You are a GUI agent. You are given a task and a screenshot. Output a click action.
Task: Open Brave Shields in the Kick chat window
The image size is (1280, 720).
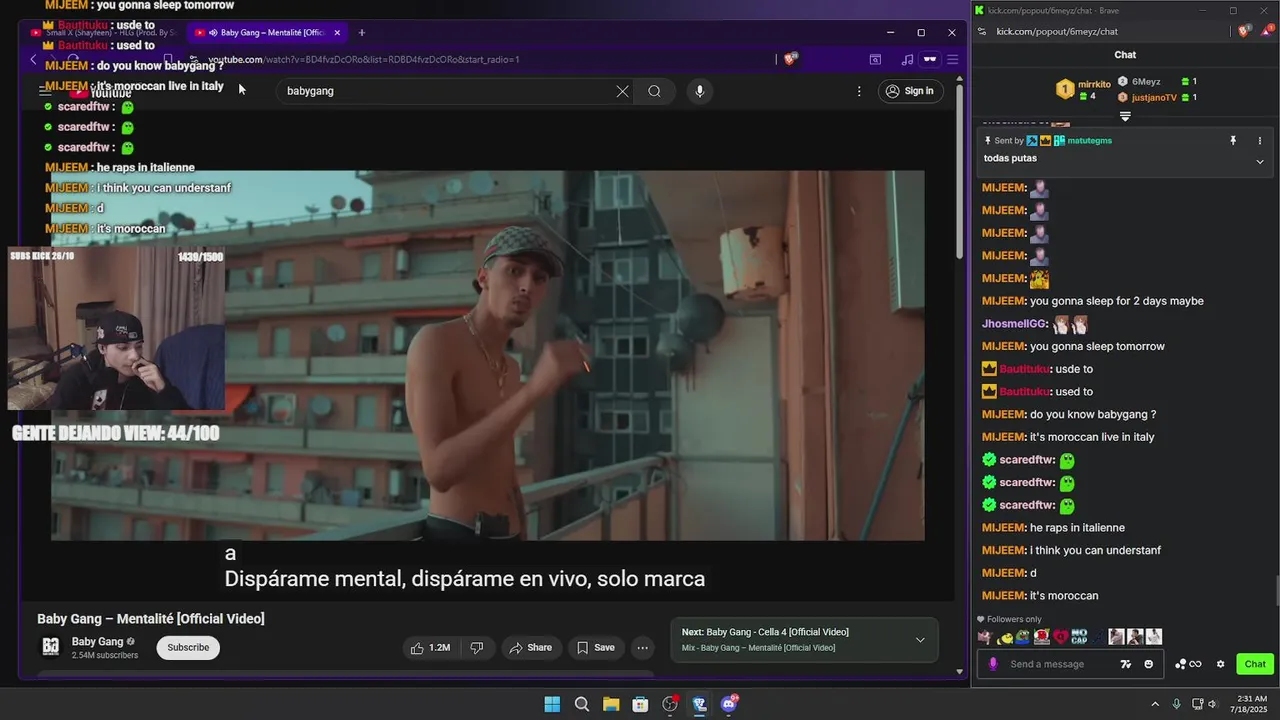1244,31
